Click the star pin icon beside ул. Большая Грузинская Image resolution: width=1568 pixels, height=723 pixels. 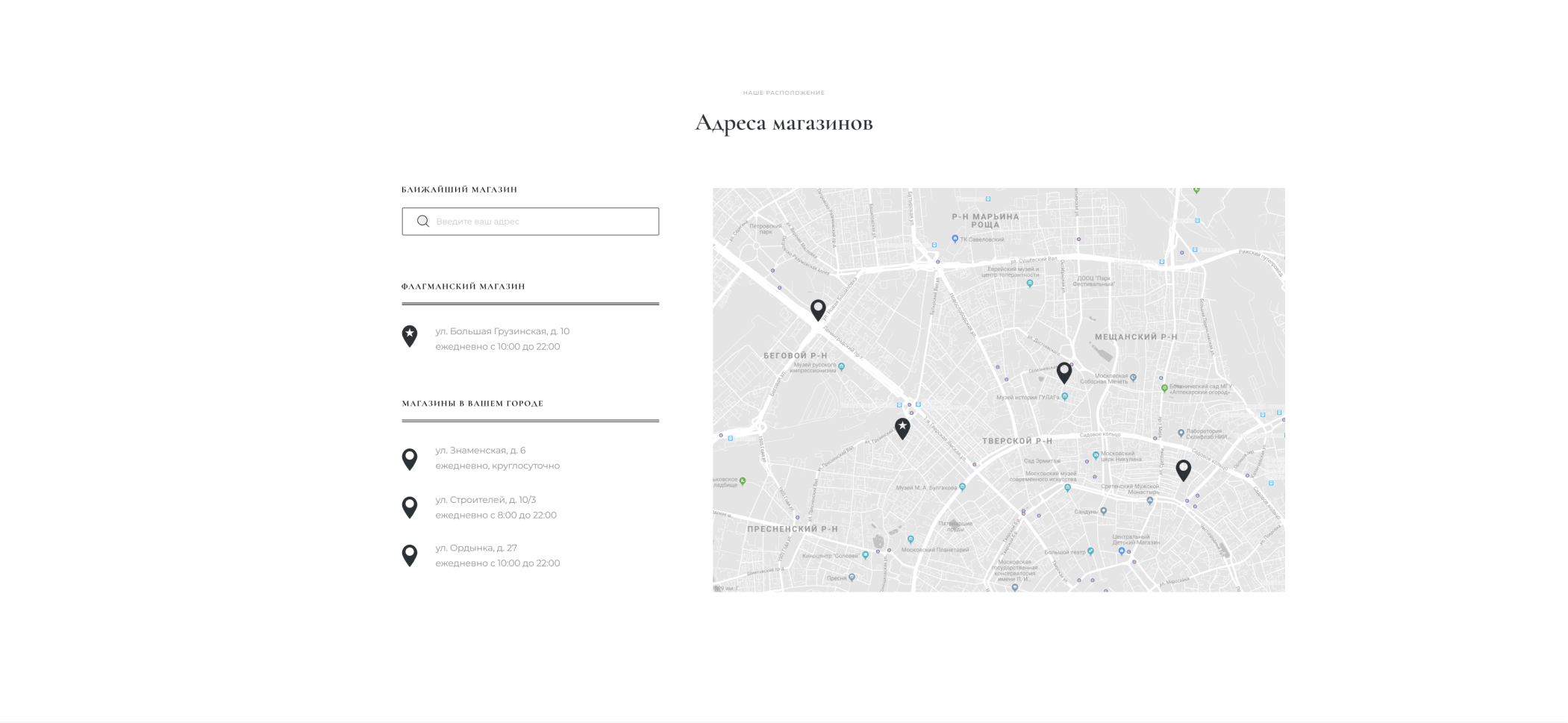410,336
